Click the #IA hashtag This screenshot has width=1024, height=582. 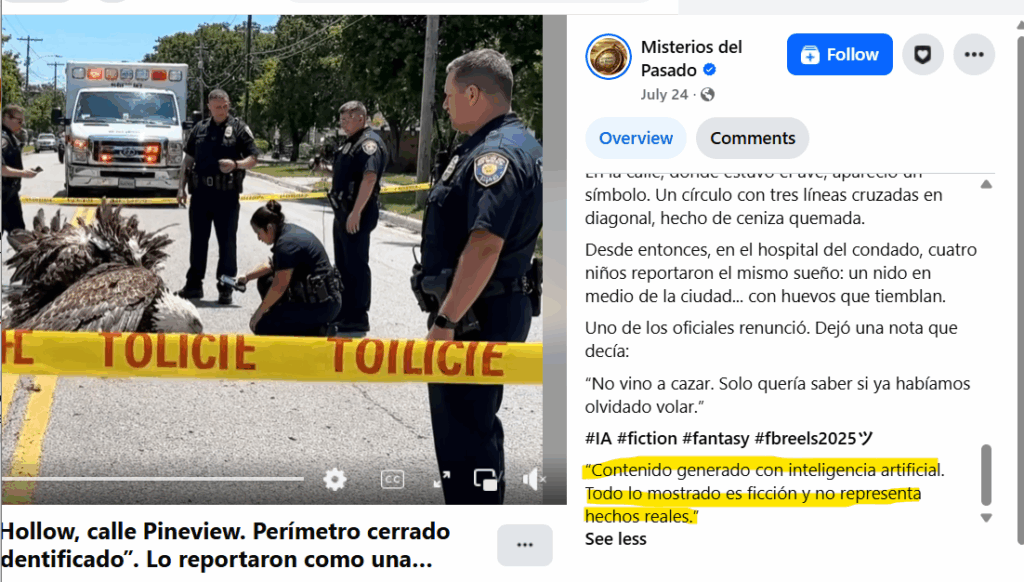598,438
